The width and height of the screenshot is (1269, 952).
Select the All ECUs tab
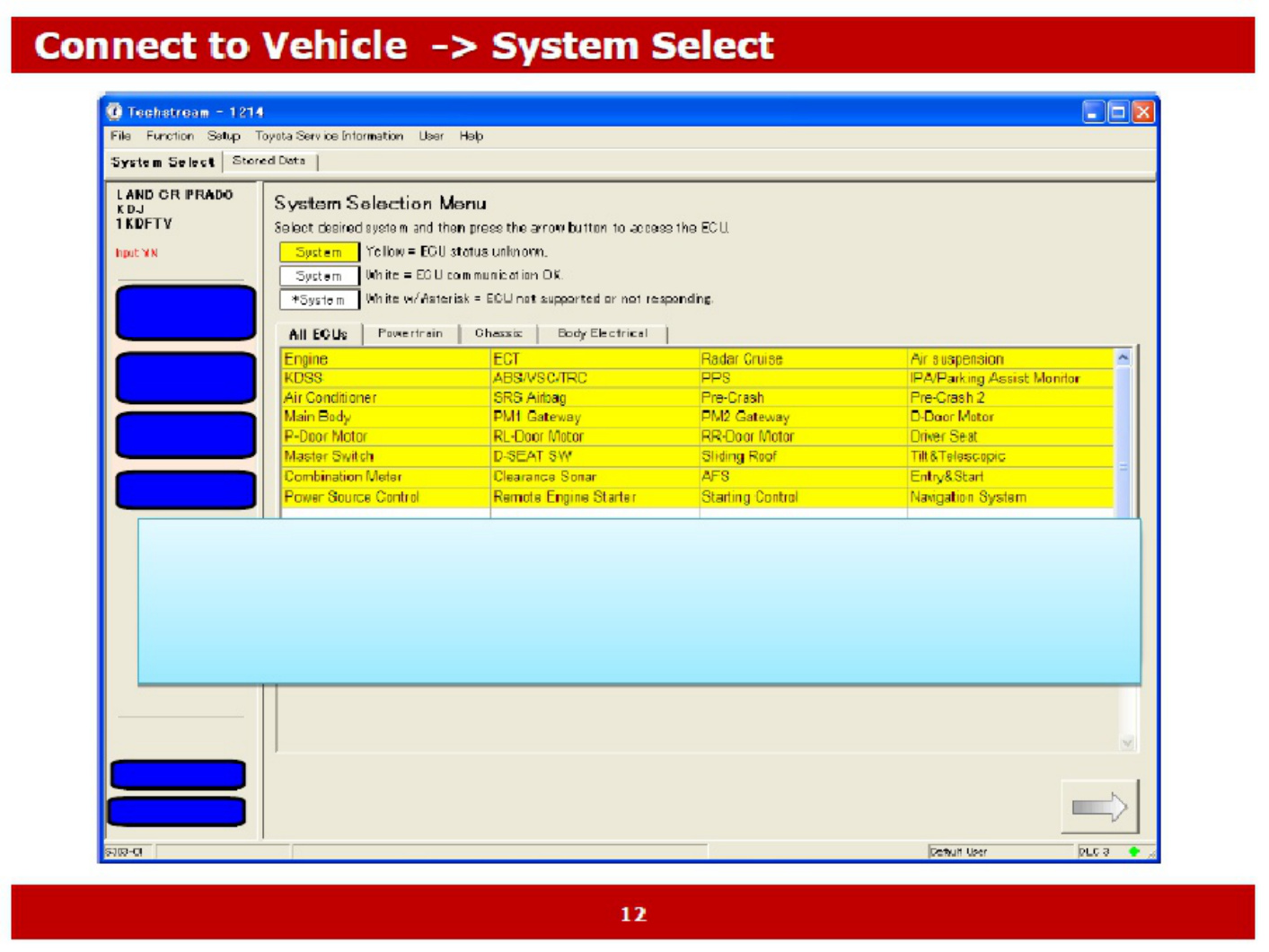pos(318,334)
